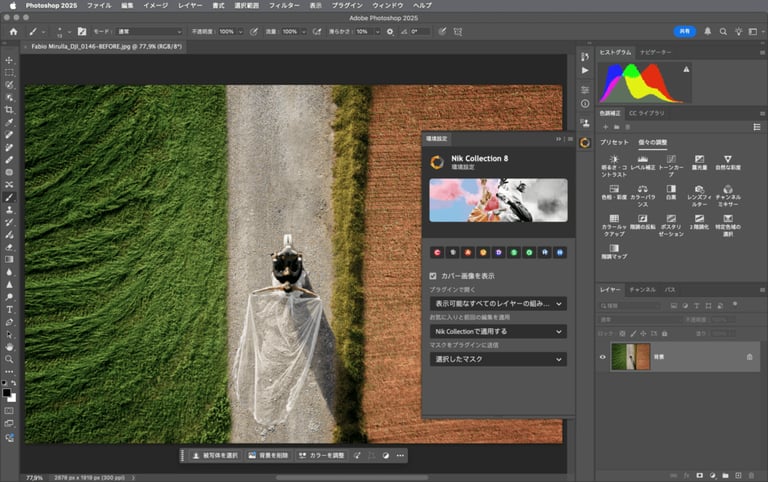The height and width of the screenshot is (482, 768).
Task: Select the Zoom magnifier tool
Action: pos(9,359)
